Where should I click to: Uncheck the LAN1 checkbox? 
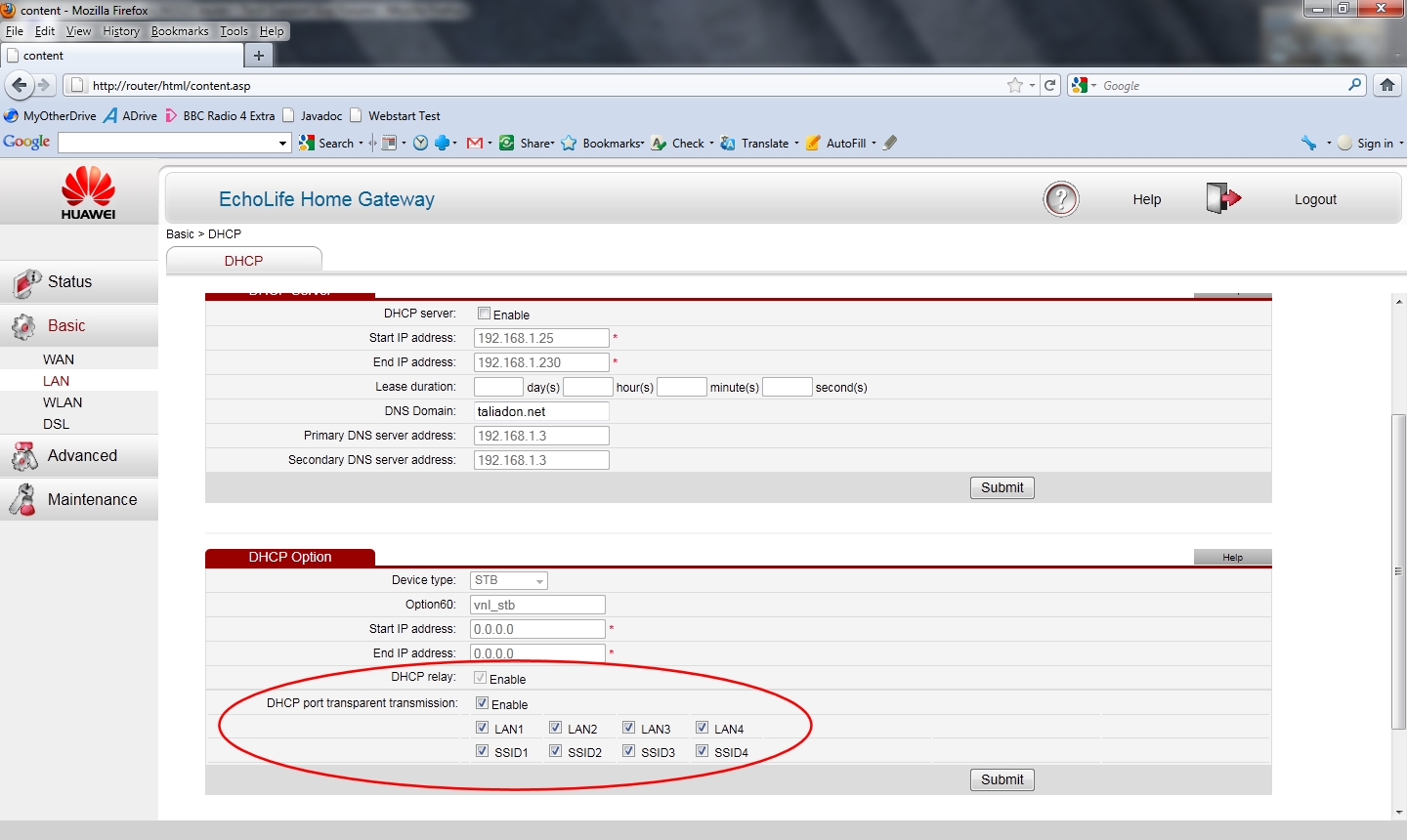point(482,727)
